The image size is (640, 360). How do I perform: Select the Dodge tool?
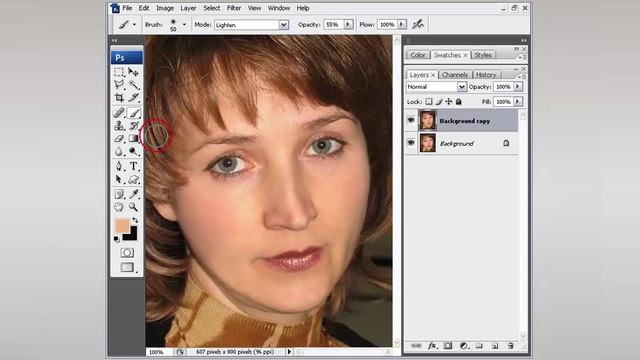(x=133, y=151)
